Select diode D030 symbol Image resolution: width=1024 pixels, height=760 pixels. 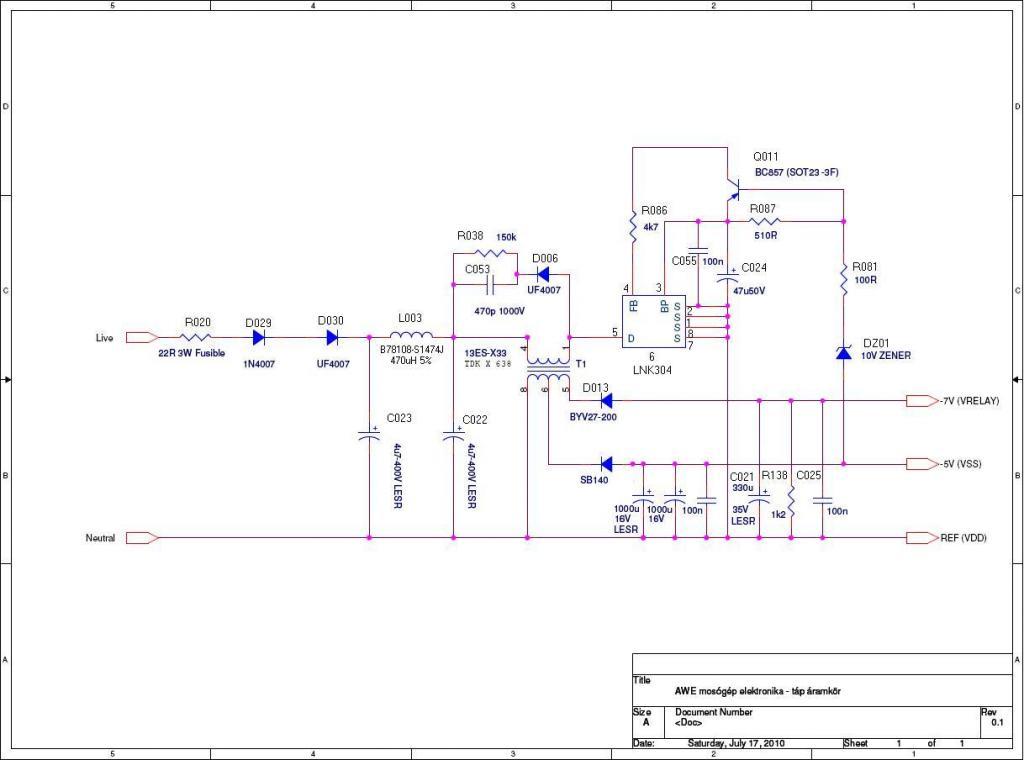tap(332, 338)
